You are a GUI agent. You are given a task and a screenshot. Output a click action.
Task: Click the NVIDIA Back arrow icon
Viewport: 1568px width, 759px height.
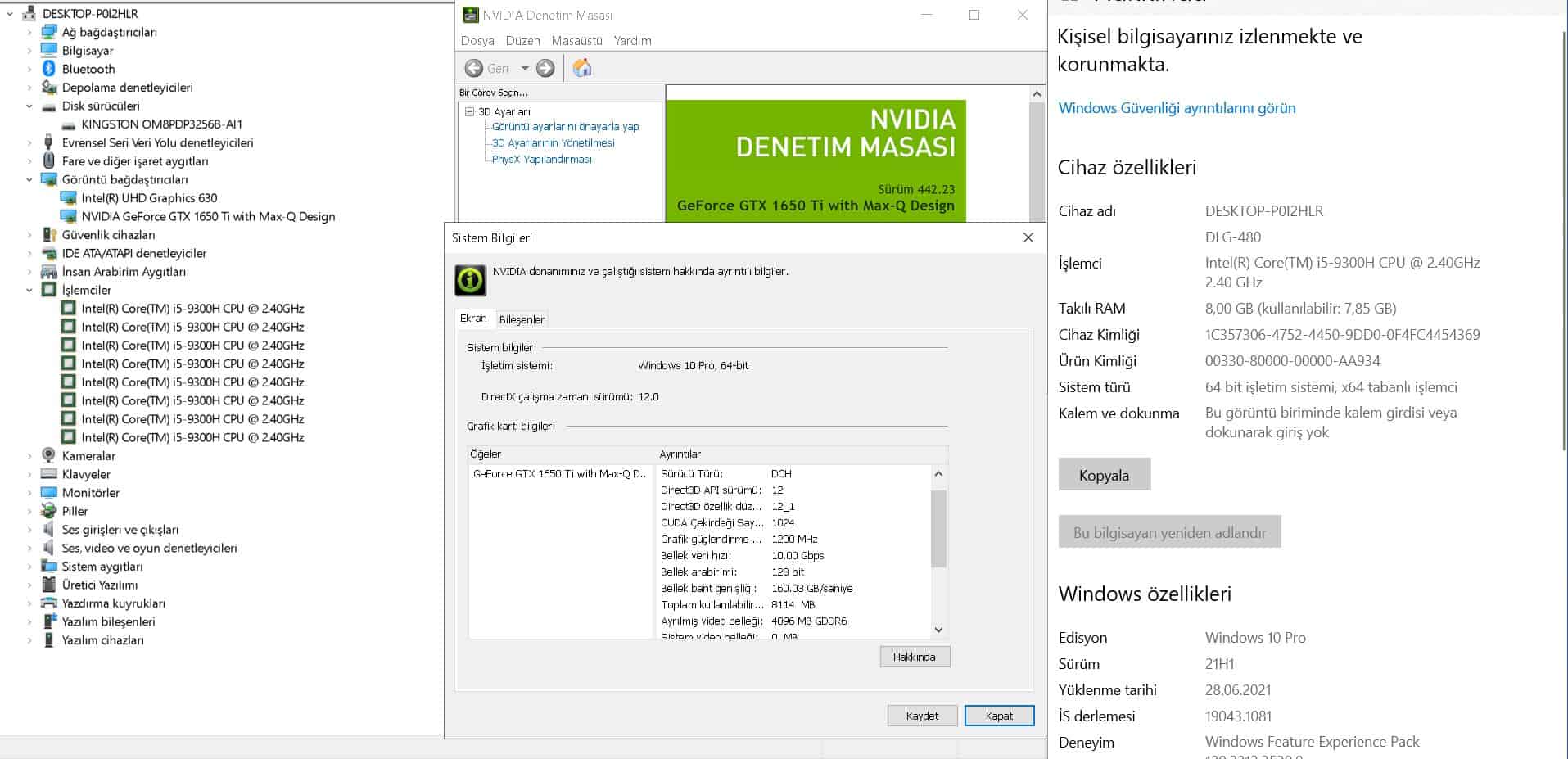point(473,68)
